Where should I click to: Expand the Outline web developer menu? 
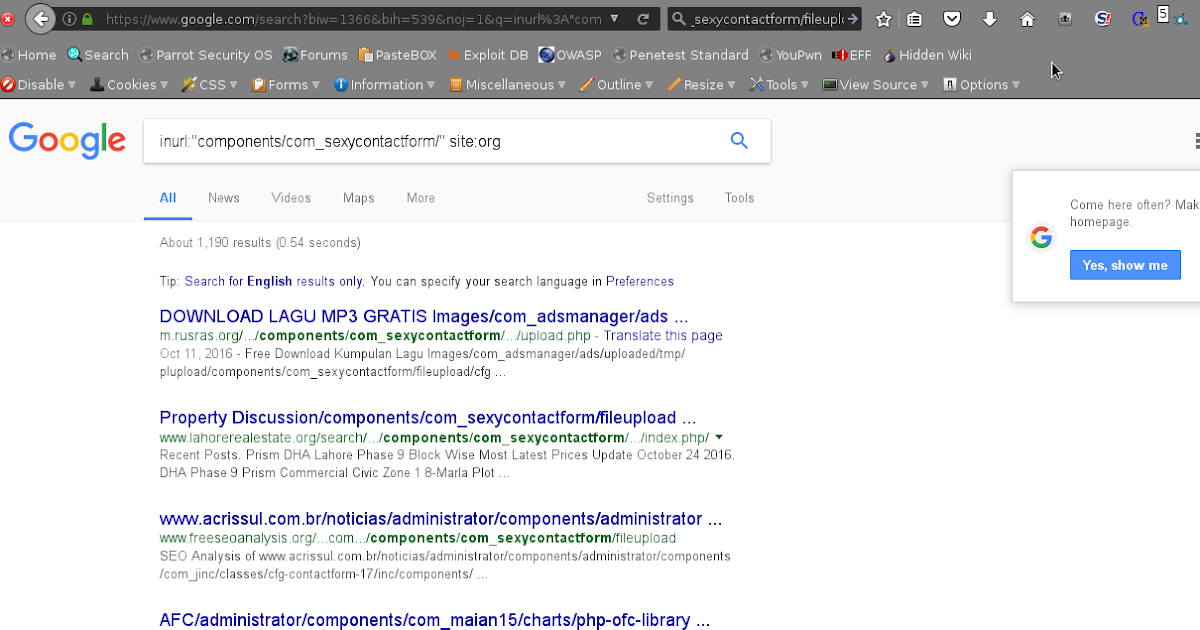(617, 85)
